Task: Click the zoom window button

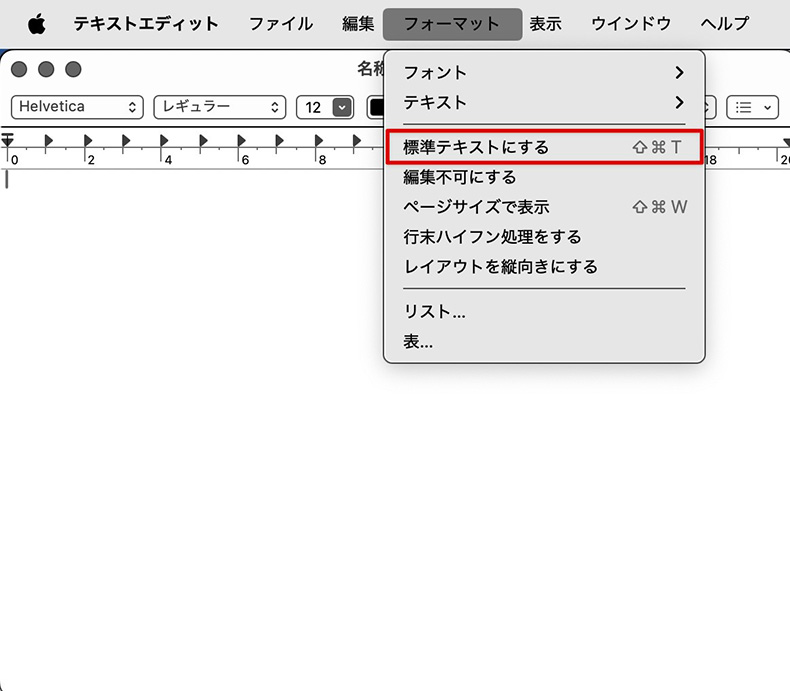Action: (73, 69)
